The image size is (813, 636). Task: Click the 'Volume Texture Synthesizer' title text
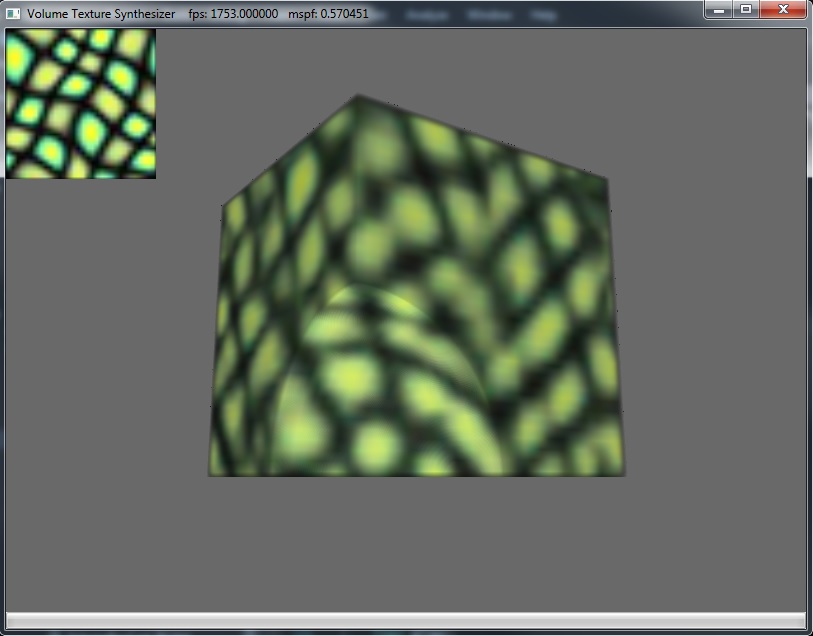pyautogui.click(x=101, y=14)
